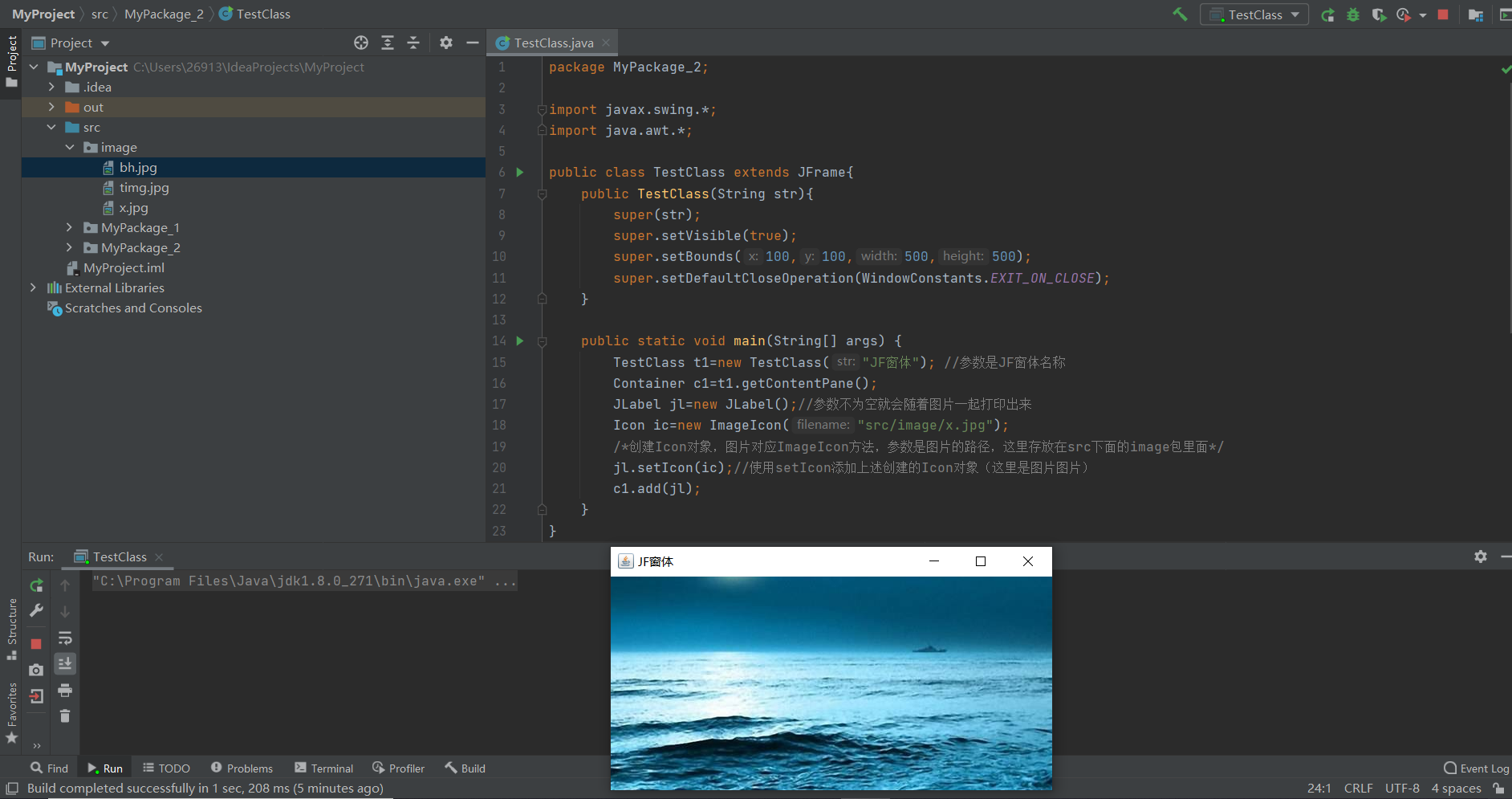Click the MyProject breadcrumb
Viewport: 1512px width, 799px height.
coord(43,14)
